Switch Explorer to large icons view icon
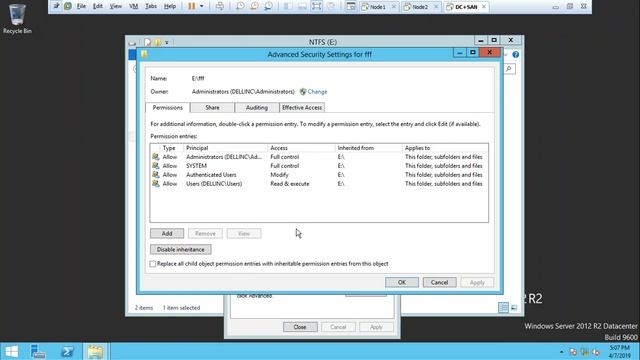This screenshot has width=640, height=360. coord(514,307)
